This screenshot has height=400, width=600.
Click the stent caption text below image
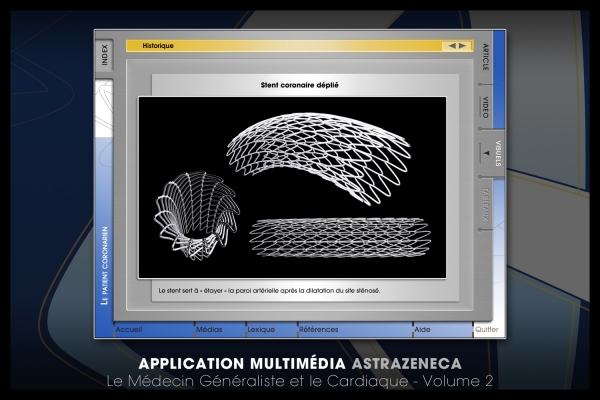[x=270, y=290]
